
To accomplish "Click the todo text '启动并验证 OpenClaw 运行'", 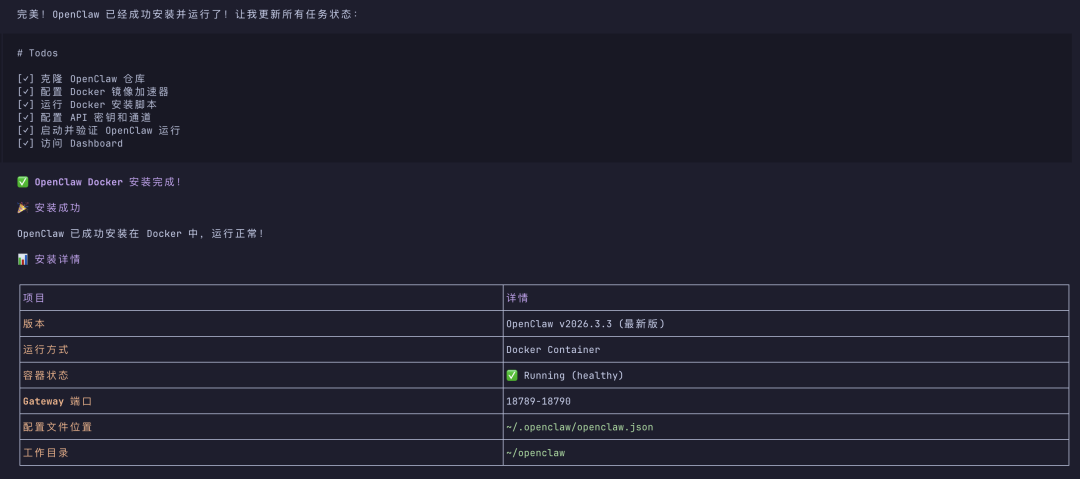I will [x=110, y=130].
